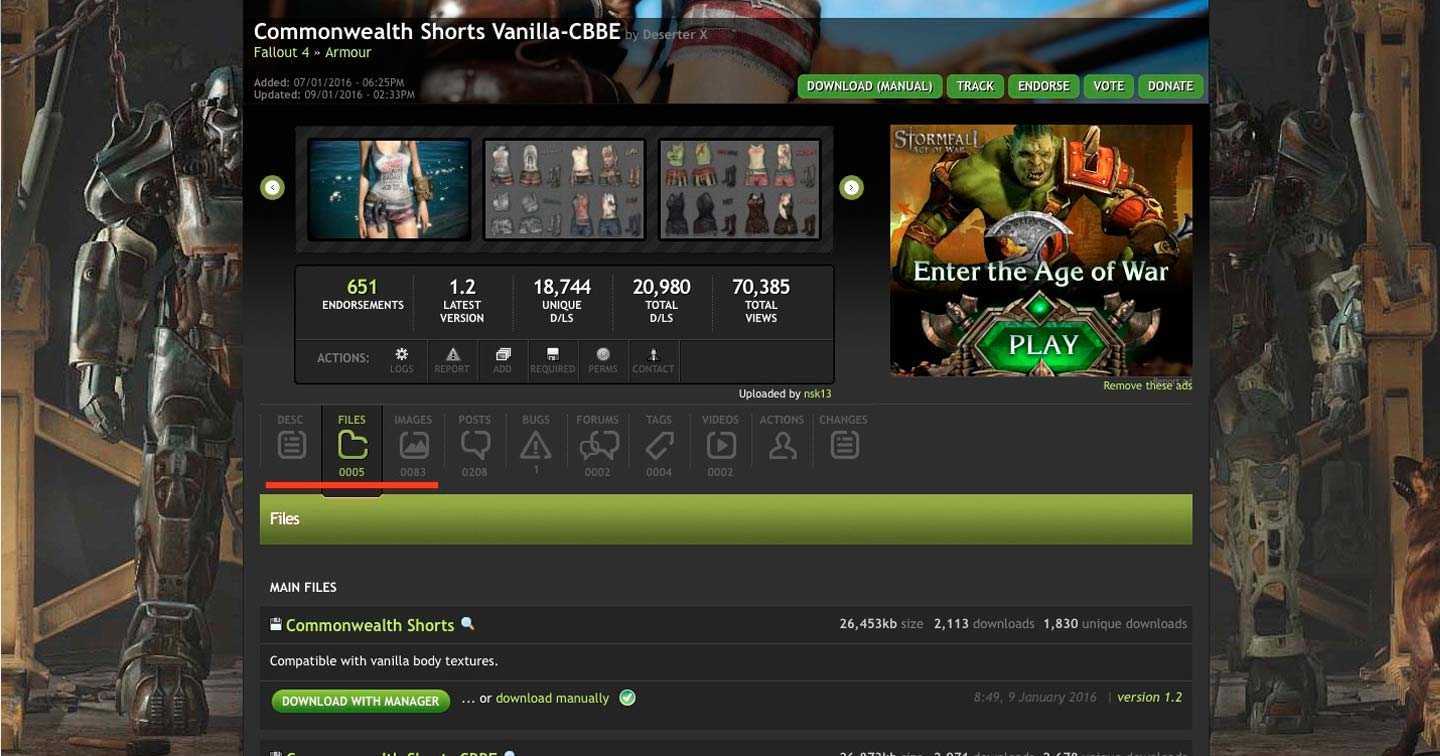1440x756 pixels.
Task: Click magnifier icon beside Commonwealth Shorts
Action: click(x=467, y=624)
